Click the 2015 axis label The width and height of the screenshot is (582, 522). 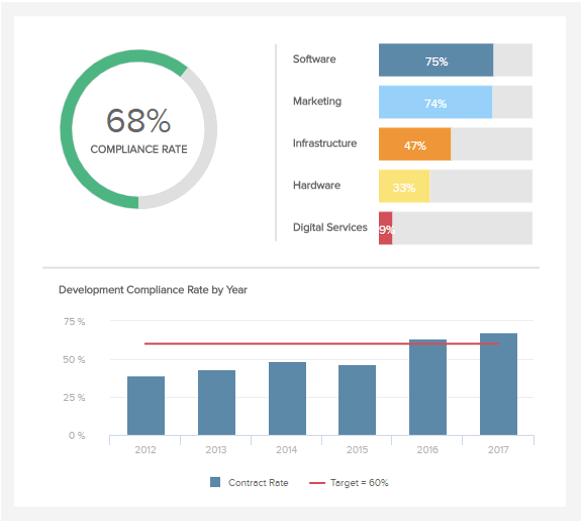(357, 450)
